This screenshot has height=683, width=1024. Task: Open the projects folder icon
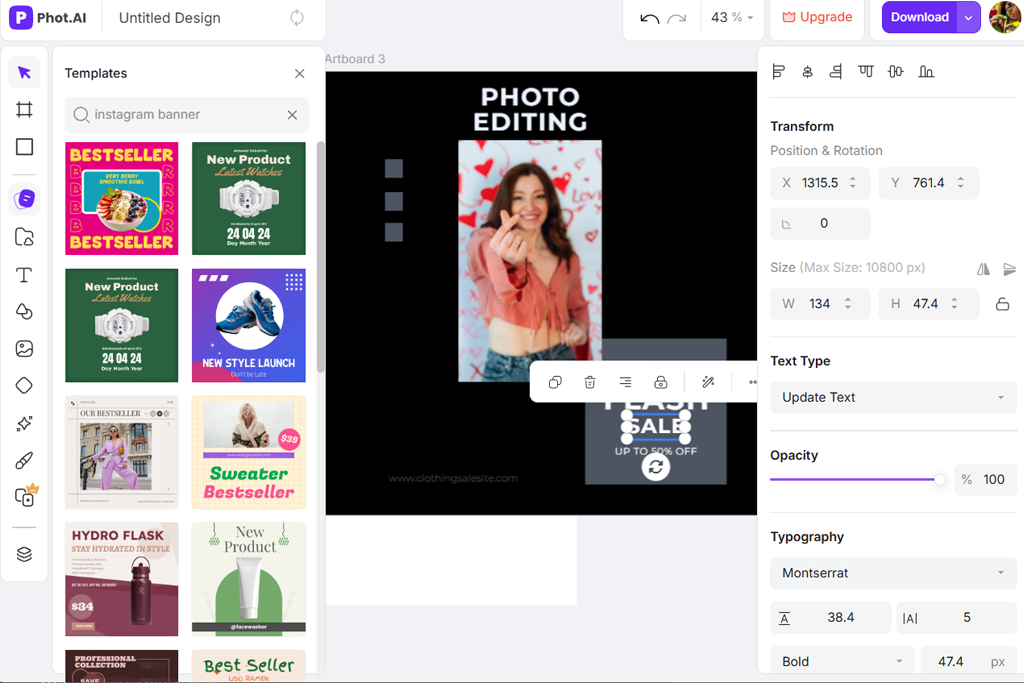pyautogui.click(x=24, y=236)
